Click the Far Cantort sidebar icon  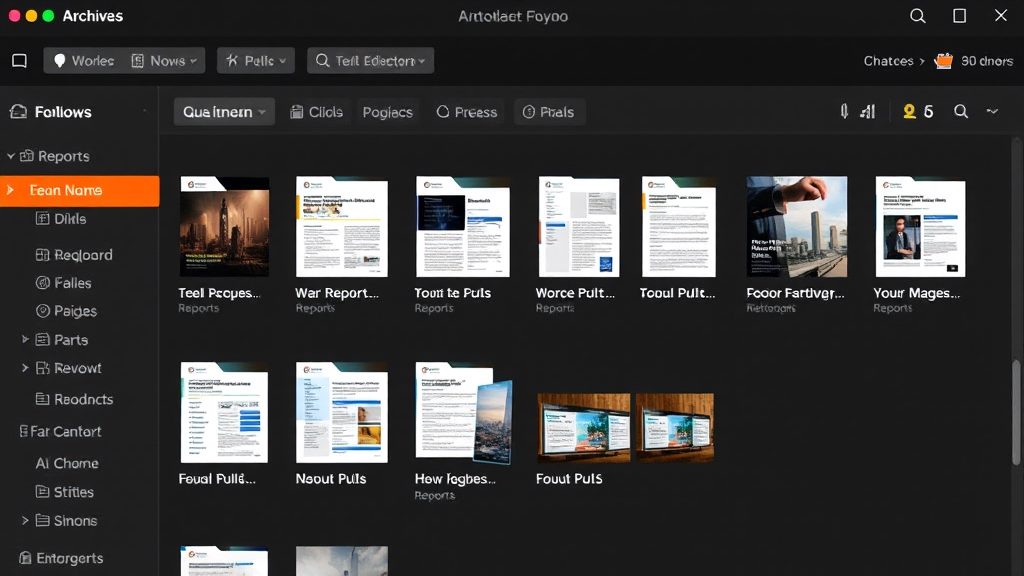pos(24,431)
